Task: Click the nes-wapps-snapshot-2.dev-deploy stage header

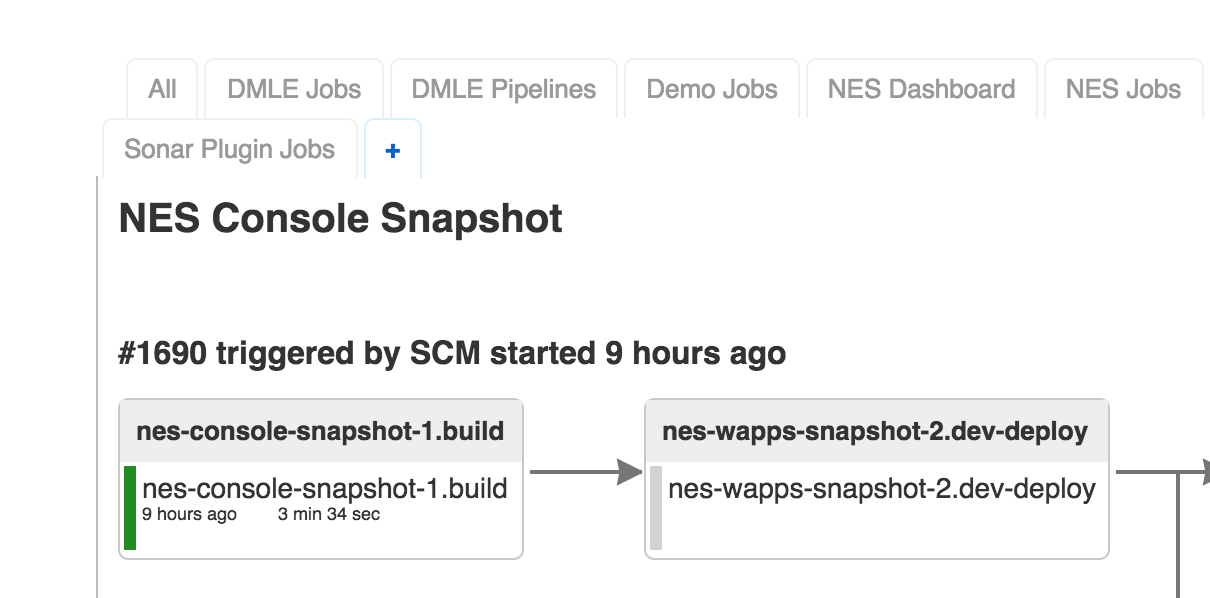Action: pyautogui.click(x=875, y=432)
